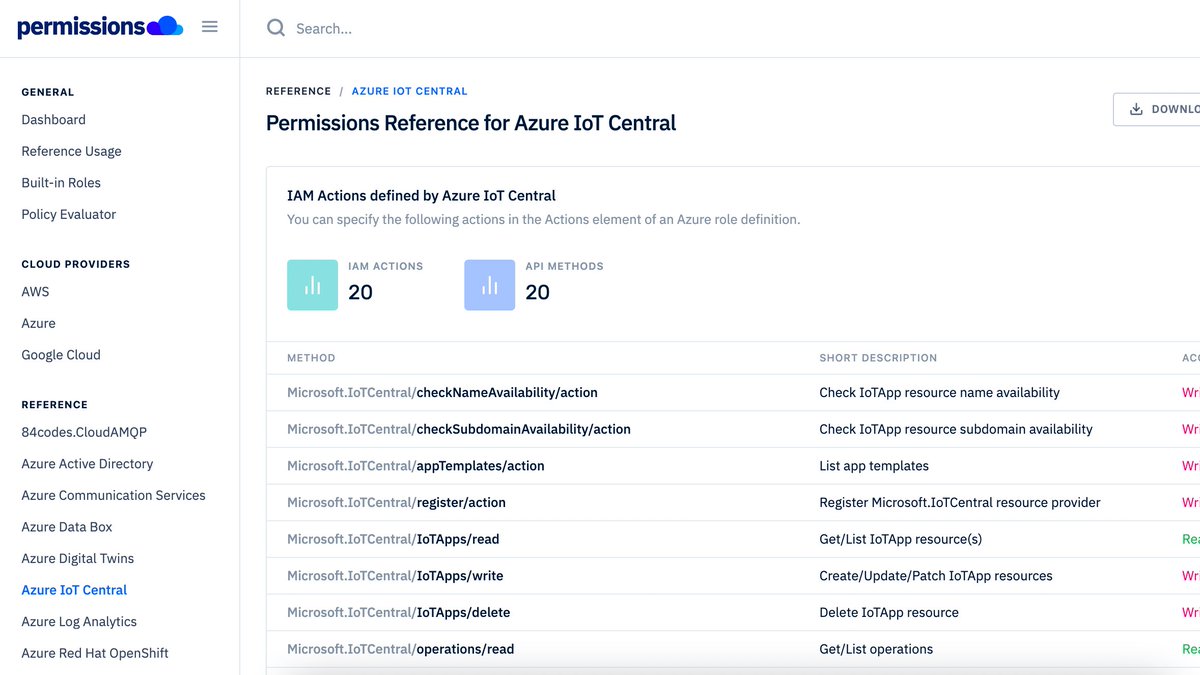Click 'Get/List IoTApp resource(s)' description
This screenshot has height=675, width=1200.
click(x=900, y=539)
